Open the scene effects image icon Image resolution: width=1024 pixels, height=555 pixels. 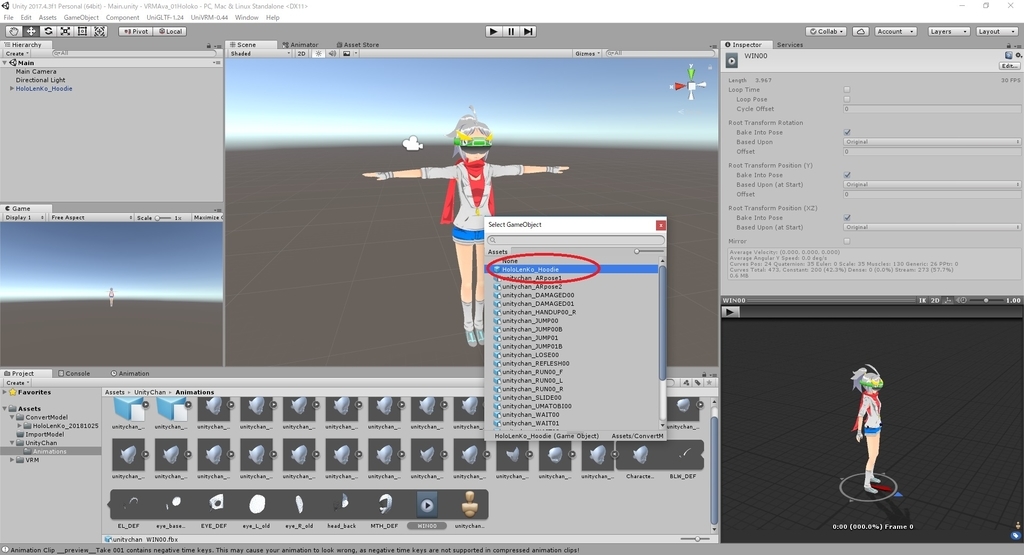click(x=347, y=54)
